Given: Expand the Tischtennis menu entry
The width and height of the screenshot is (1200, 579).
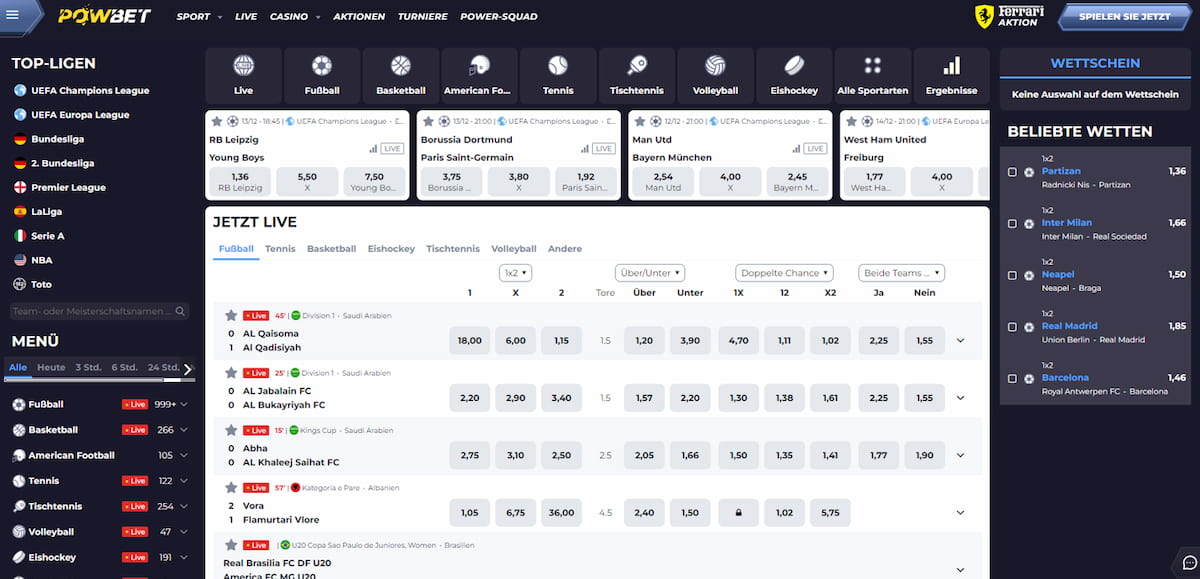Looking at the screenshot, I should 184,506.
